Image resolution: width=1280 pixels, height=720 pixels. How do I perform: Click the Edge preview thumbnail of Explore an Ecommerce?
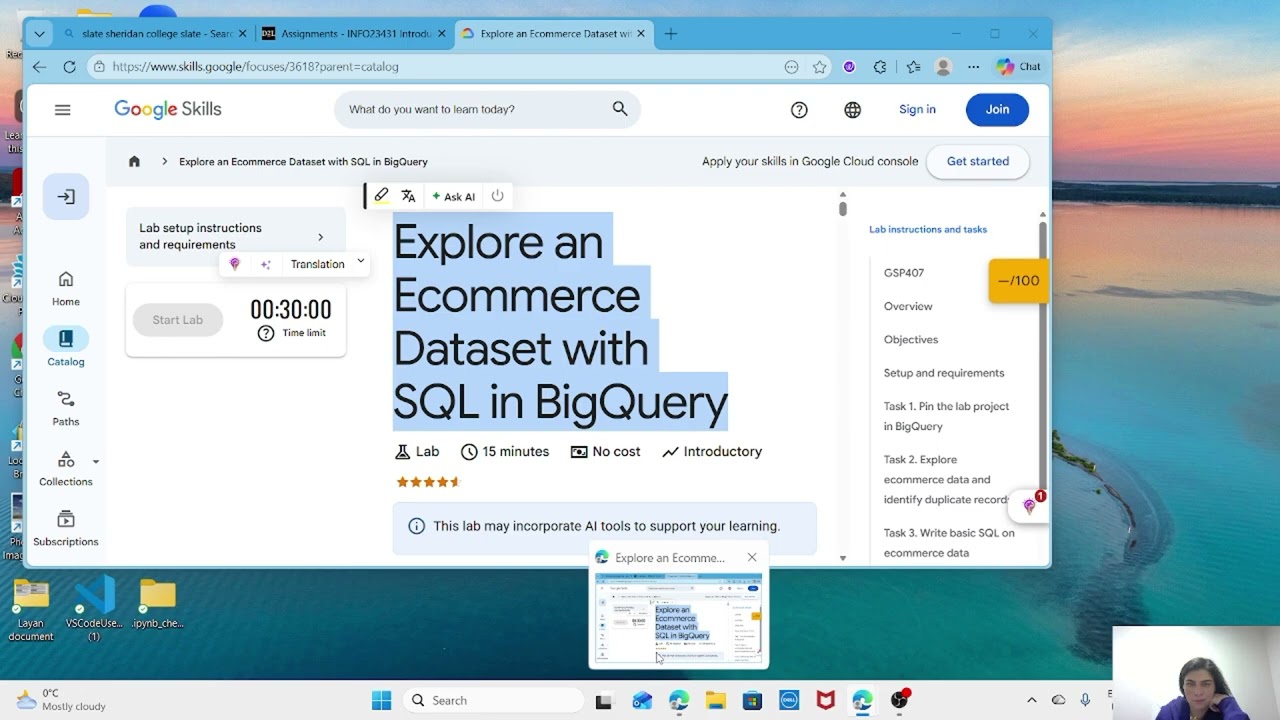point(679,618)
